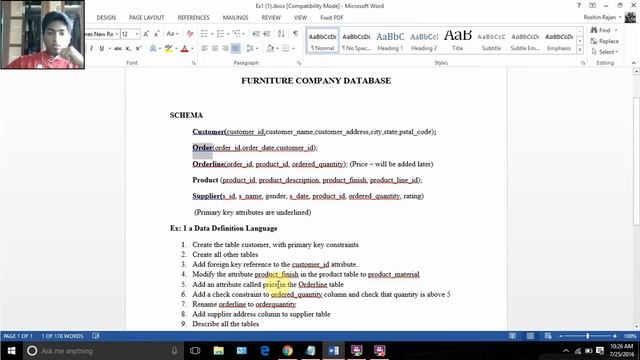This screenshot has width=640, height=360.
Task: Switch to Read Mode view
Action: (512, 336)
